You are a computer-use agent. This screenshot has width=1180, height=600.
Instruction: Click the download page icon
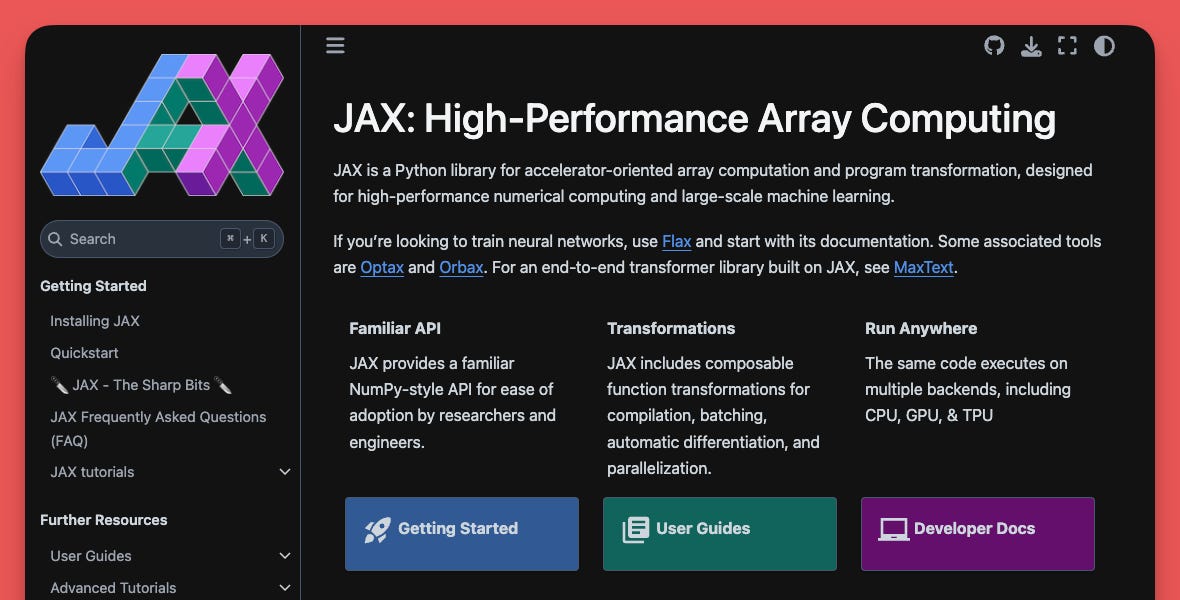click(1031, 45)
